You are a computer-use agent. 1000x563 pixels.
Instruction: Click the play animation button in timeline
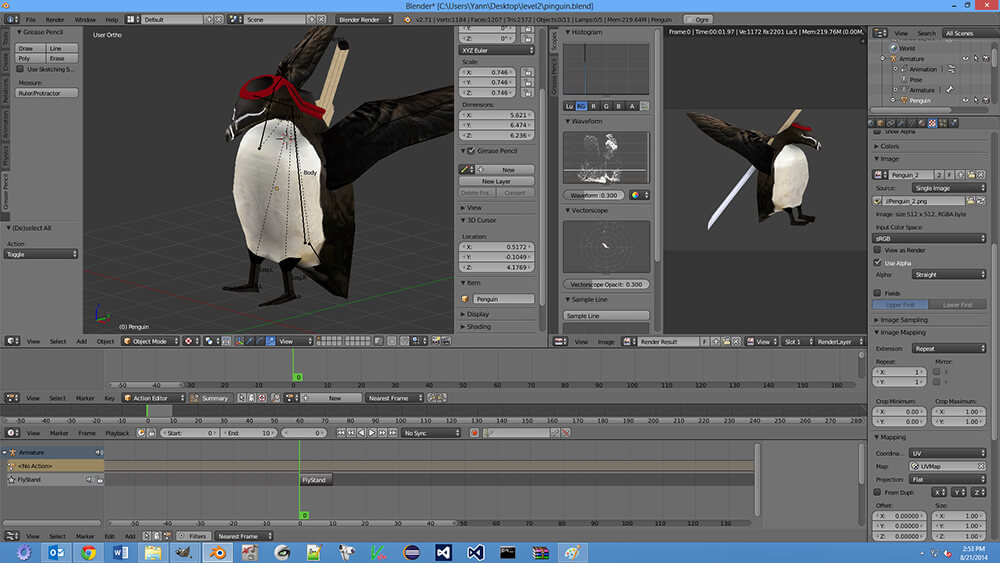point(372,433)
